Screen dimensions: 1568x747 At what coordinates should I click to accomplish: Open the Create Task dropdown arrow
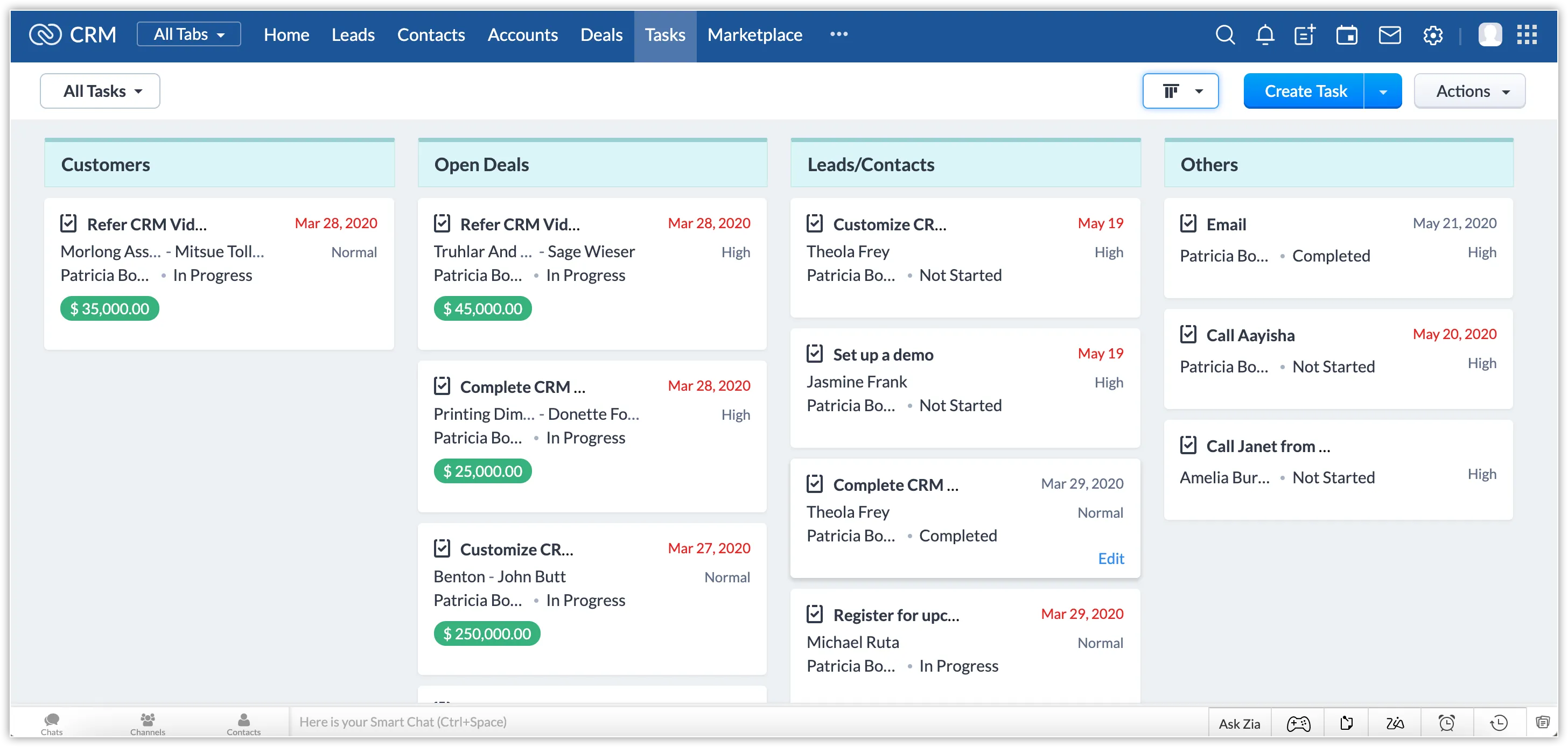point(1383,91)
